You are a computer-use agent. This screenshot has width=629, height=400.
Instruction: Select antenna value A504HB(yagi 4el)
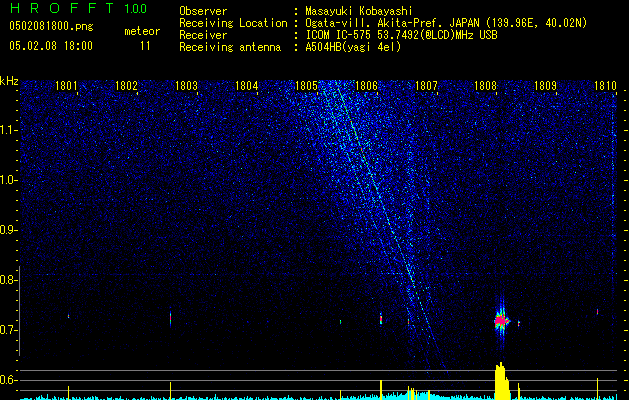353,47
